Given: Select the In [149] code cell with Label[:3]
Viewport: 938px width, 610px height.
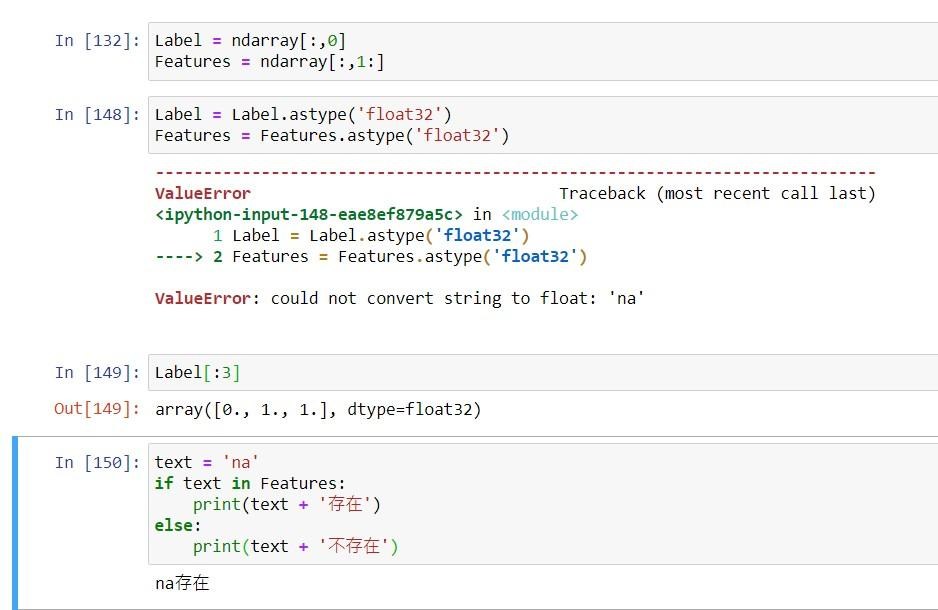Looking at the screenshot, I should 543,373.
